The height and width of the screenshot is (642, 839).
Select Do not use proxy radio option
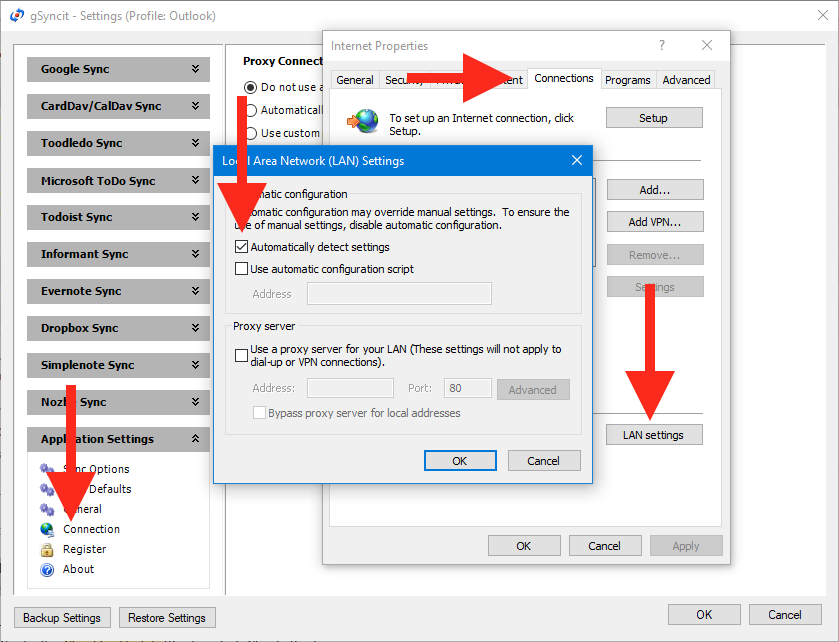point(250,87)
